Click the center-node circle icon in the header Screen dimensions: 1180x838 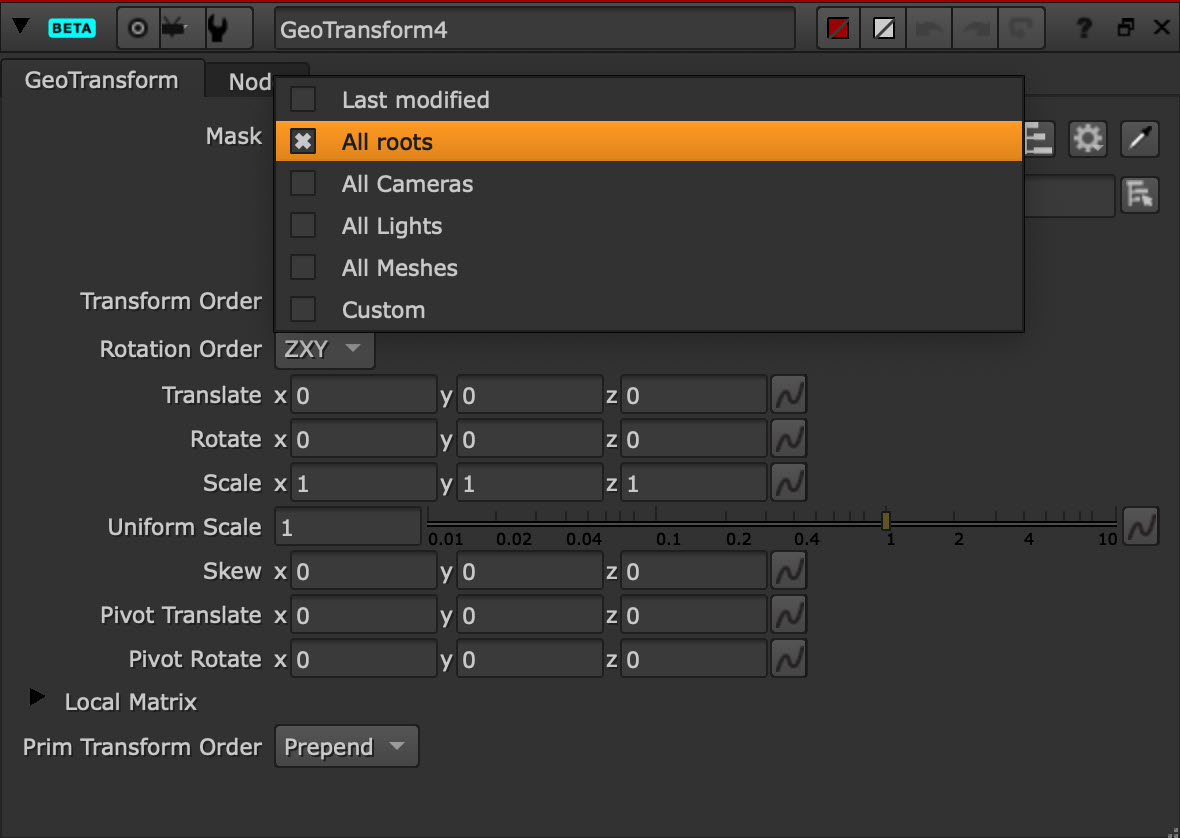(x=138, y=29)
